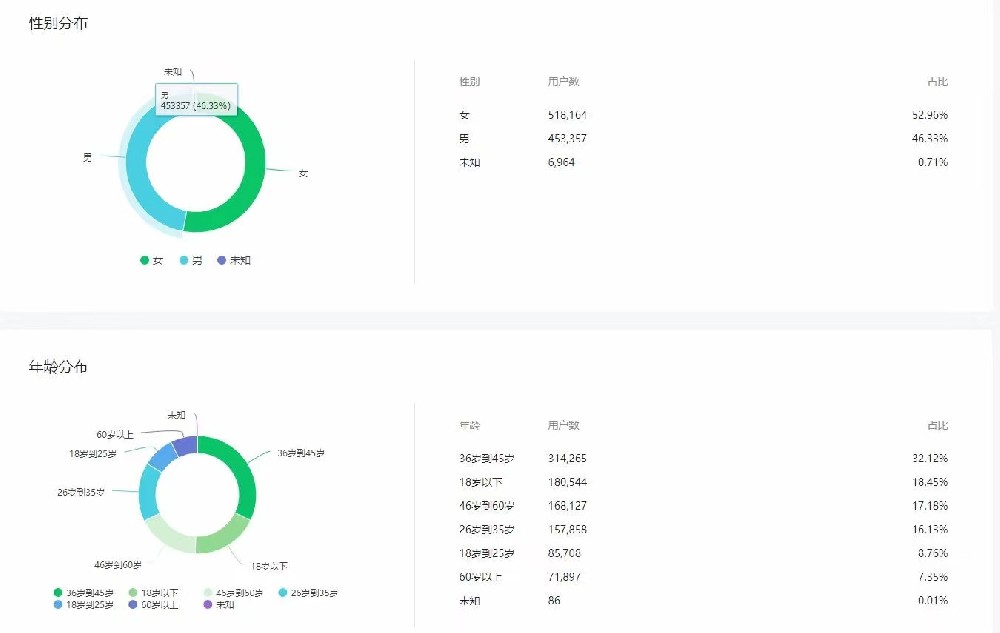Toggle the 26岁到35岁 age legend item

[308, 593]
